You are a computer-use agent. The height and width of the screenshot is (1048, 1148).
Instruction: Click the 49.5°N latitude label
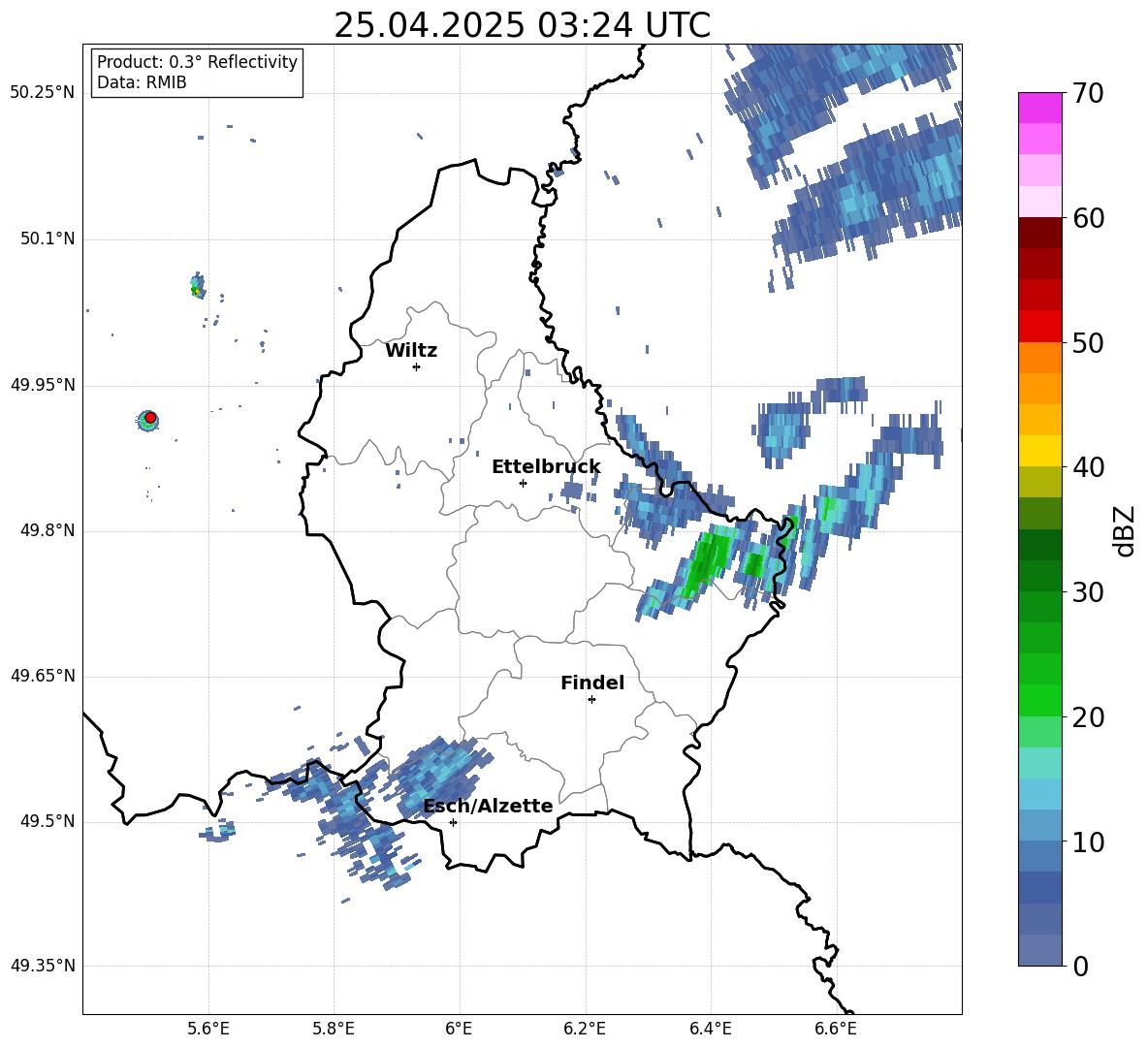click(48, 821)
